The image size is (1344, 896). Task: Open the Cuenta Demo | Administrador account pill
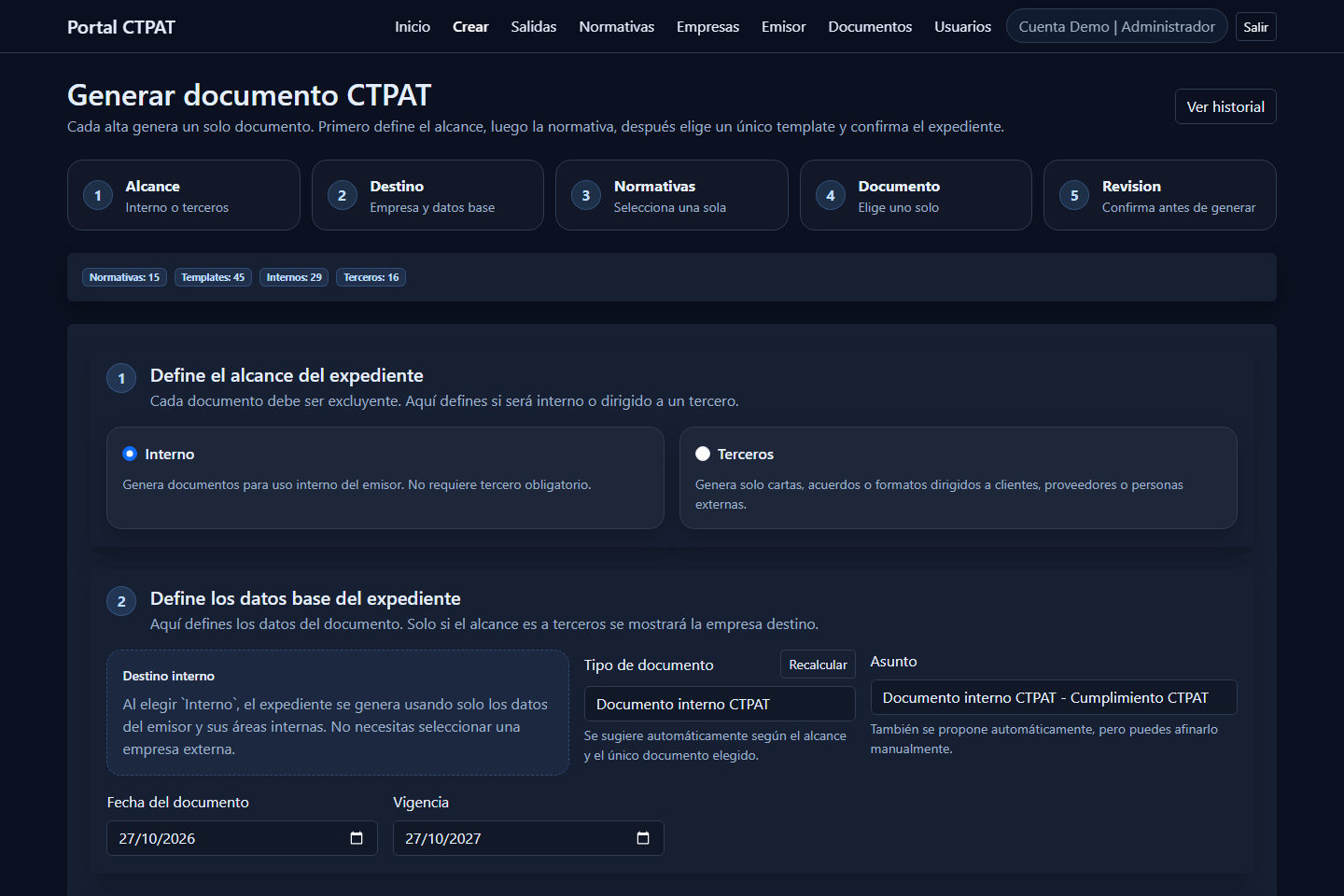[1117, 26]
